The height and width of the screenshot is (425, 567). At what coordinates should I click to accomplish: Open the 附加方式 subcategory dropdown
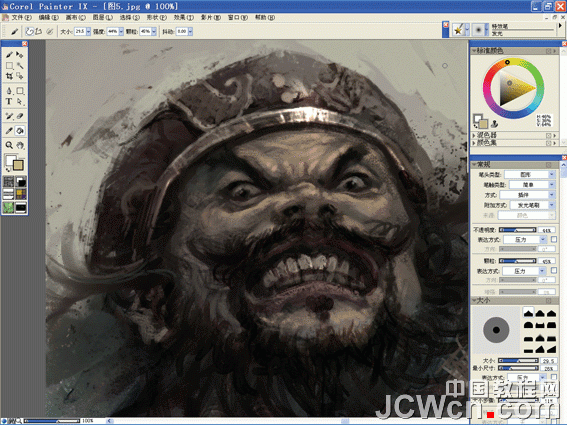532,205
